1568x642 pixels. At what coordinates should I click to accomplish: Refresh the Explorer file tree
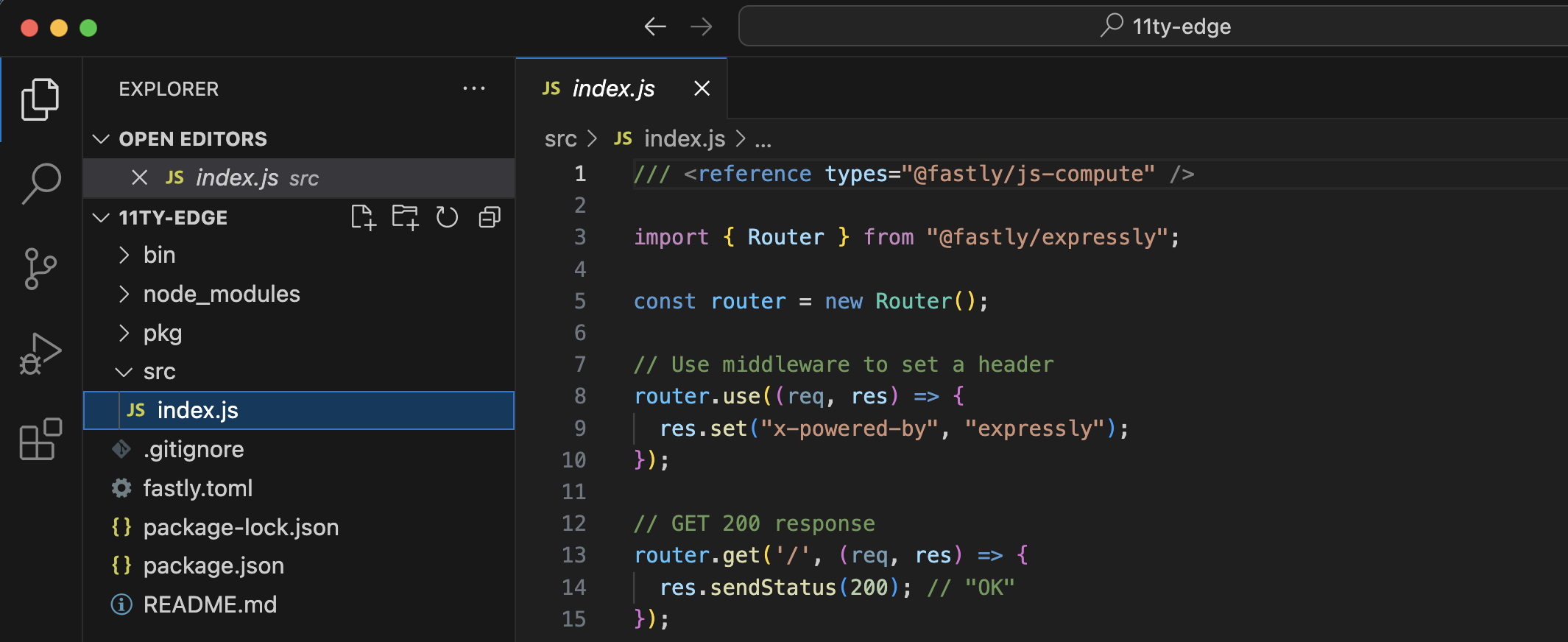pyautogui.click(x=447, y=217)
